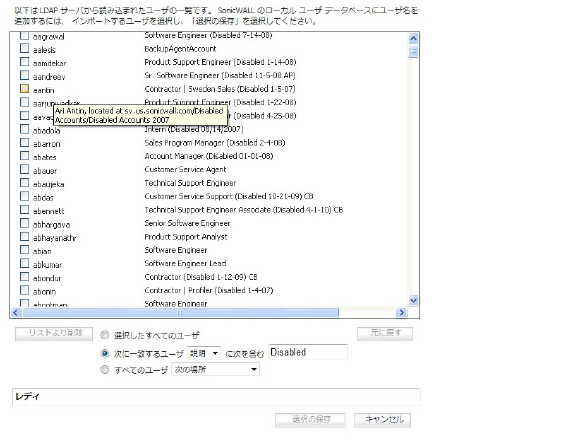
Task: Click the 元に戻す button
Action: (385, 333)
